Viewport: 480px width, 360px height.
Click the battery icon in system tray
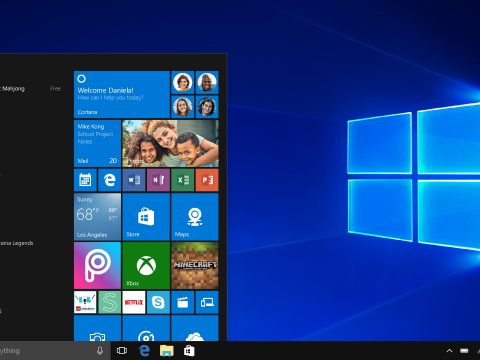[464, 351]
